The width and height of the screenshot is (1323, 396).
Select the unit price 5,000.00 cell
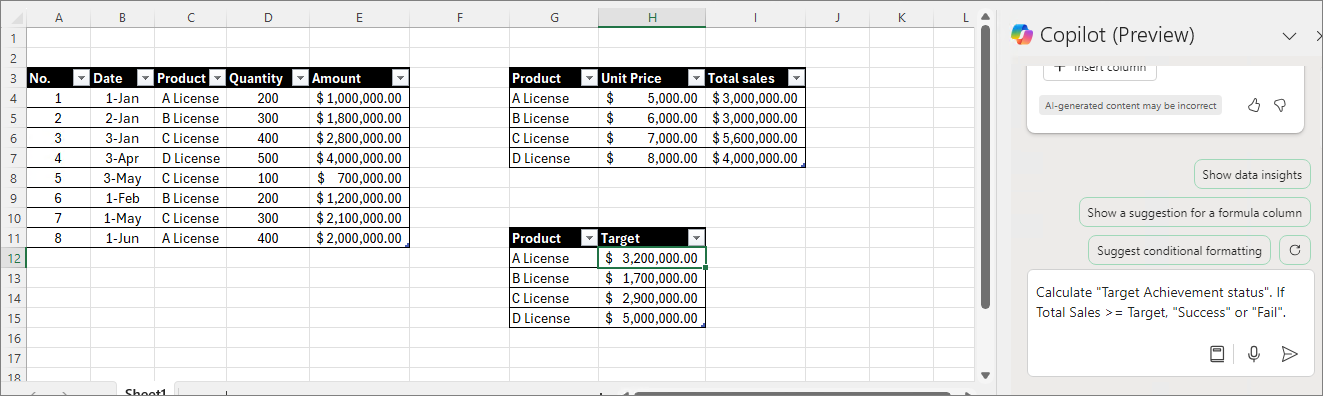652,98
